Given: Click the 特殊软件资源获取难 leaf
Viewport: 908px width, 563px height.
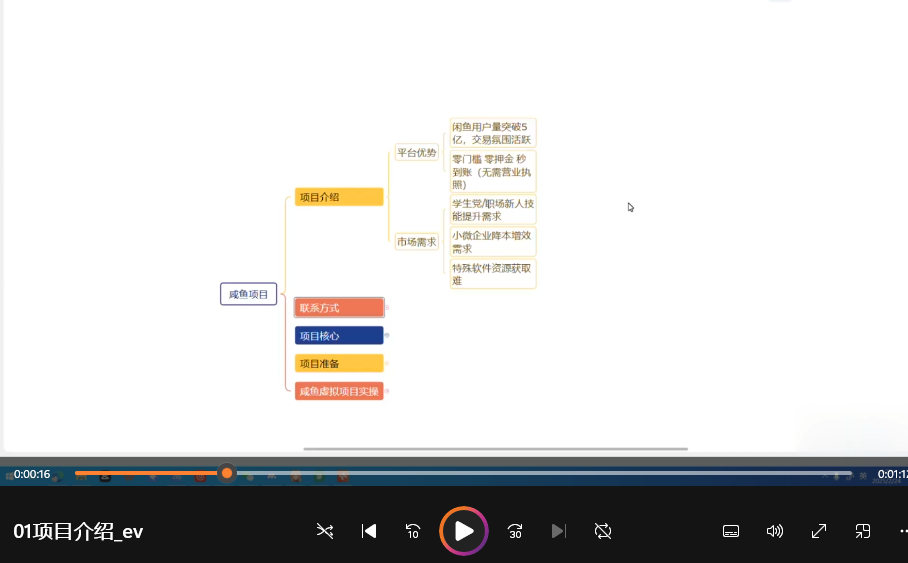Looking at the screenshot, I should pyautogui.click(x=493, y=274).
